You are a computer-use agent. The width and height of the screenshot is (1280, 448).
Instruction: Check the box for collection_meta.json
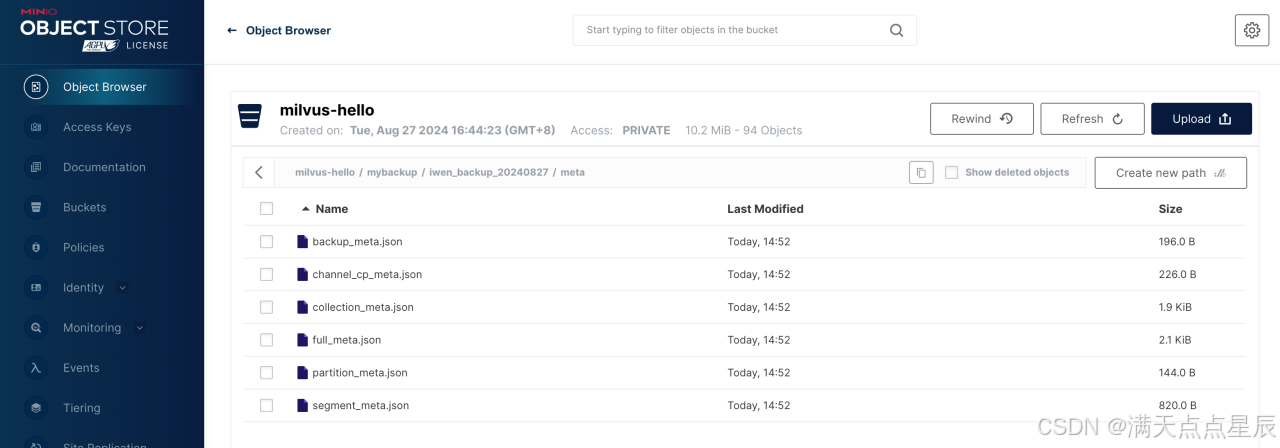pos(266,307)
